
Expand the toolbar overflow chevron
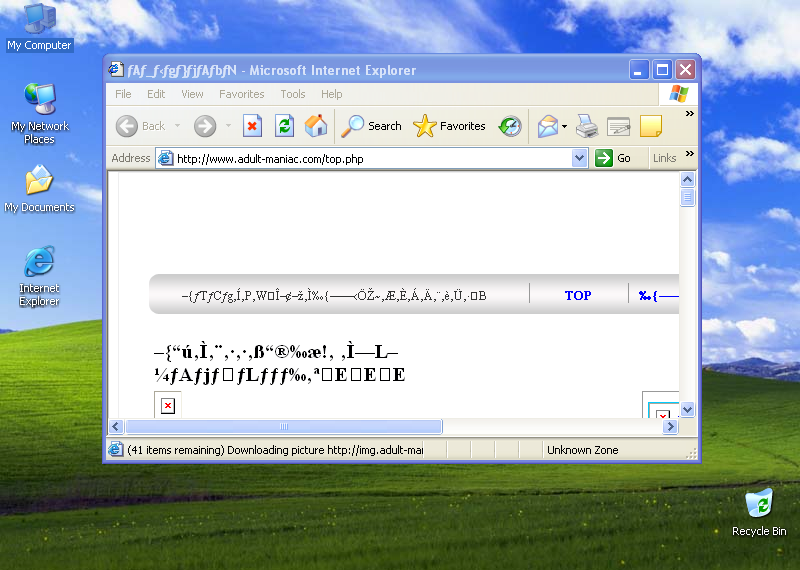(690, 113)
